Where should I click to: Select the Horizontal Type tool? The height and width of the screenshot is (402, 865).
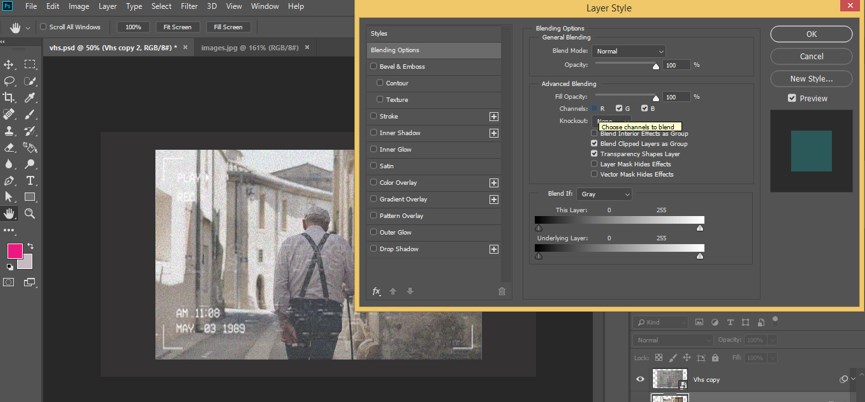[x=31, y=180]
